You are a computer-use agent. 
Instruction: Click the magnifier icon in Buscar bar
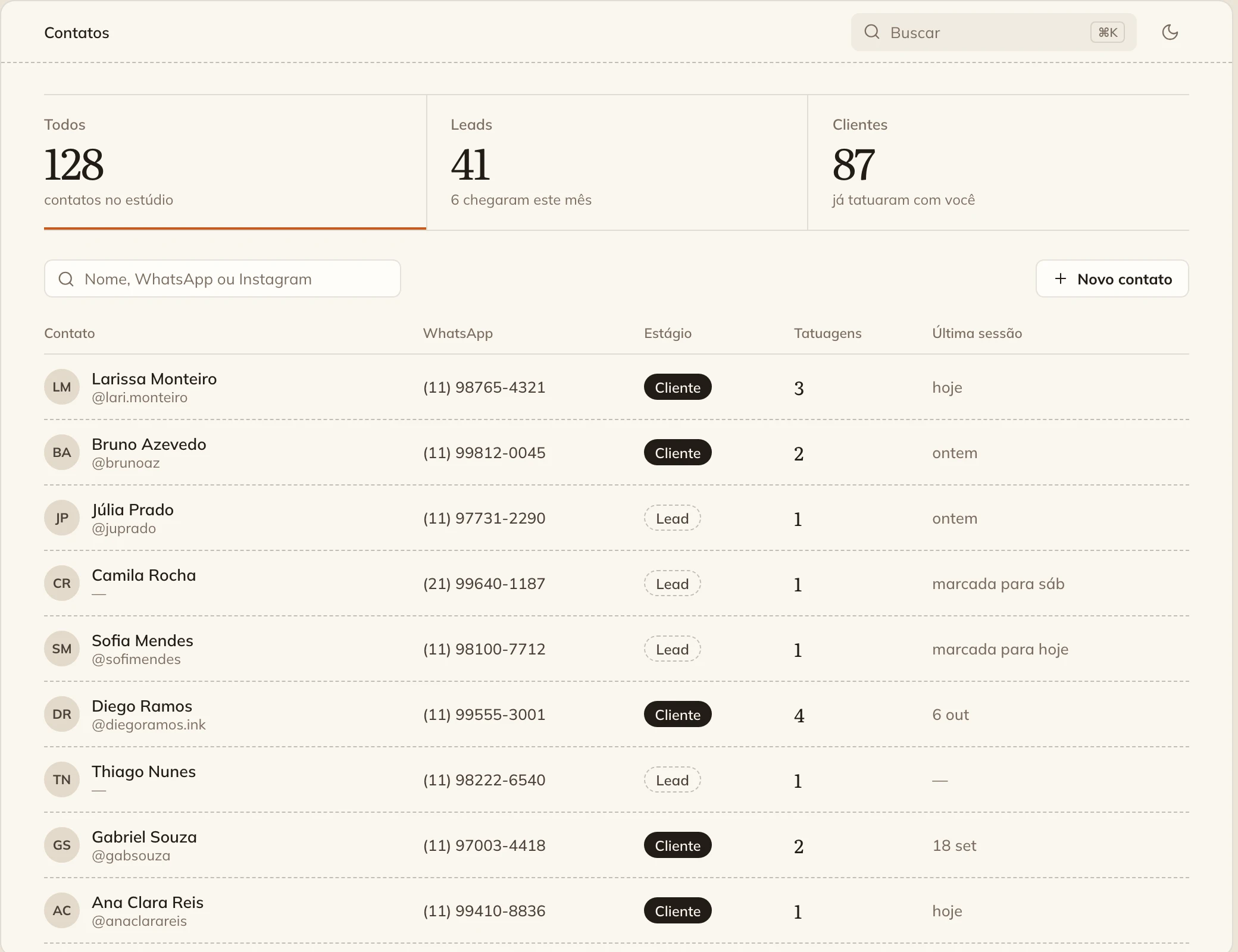872,32
